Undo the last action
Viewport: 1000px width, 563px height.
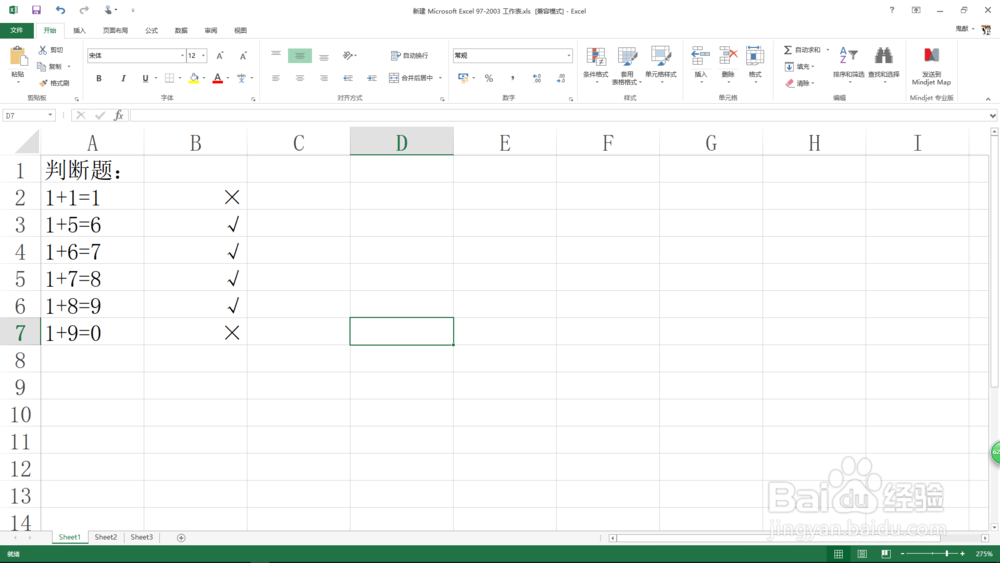[x=60, y=10]
